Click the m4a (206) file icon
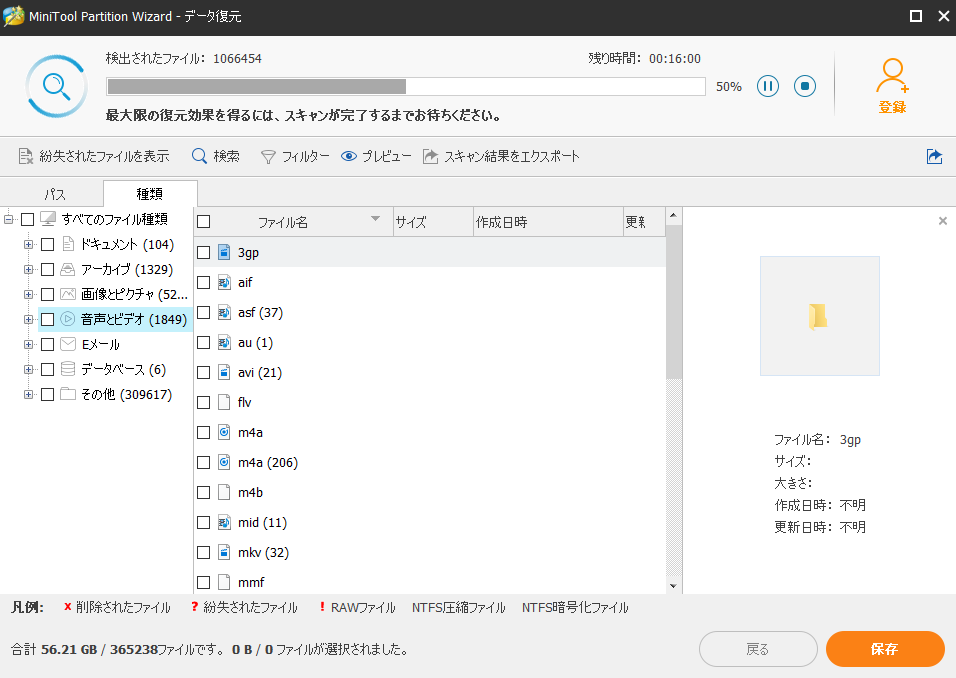 click(x=224, y=462)
